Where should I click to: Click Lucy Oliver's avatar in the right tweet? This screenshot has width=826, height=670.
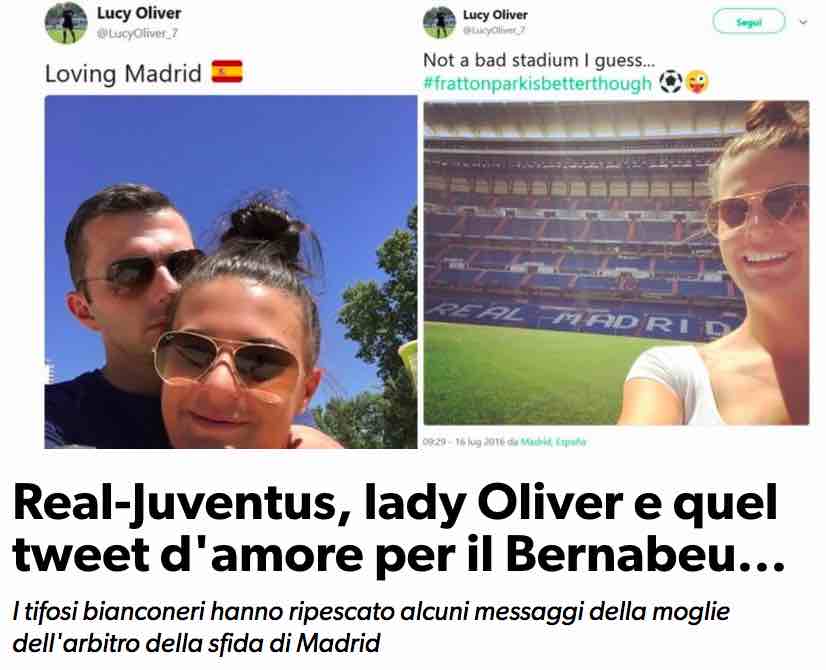point(439,23)
